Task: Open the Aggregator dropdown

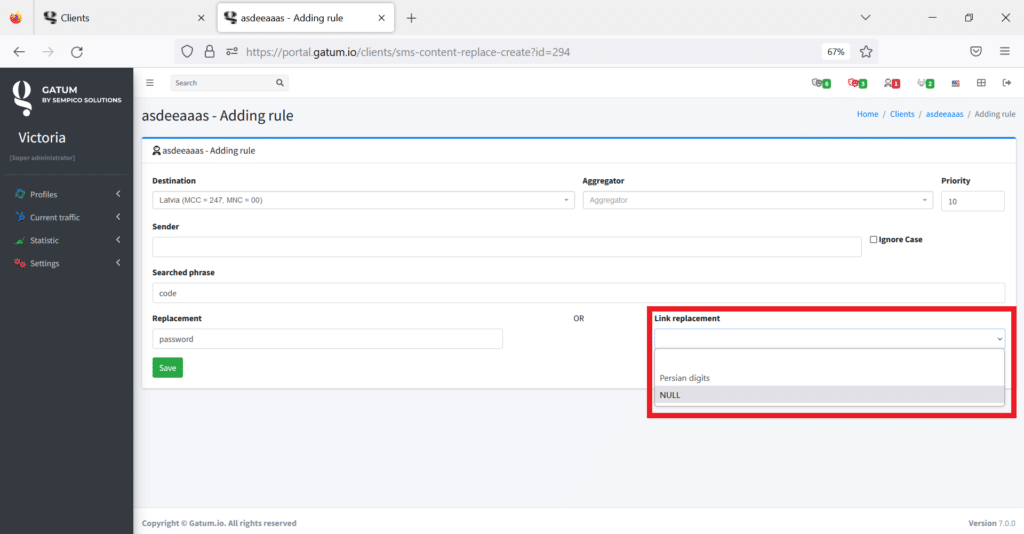Action: pyautogui.click(x=758, y=200)
